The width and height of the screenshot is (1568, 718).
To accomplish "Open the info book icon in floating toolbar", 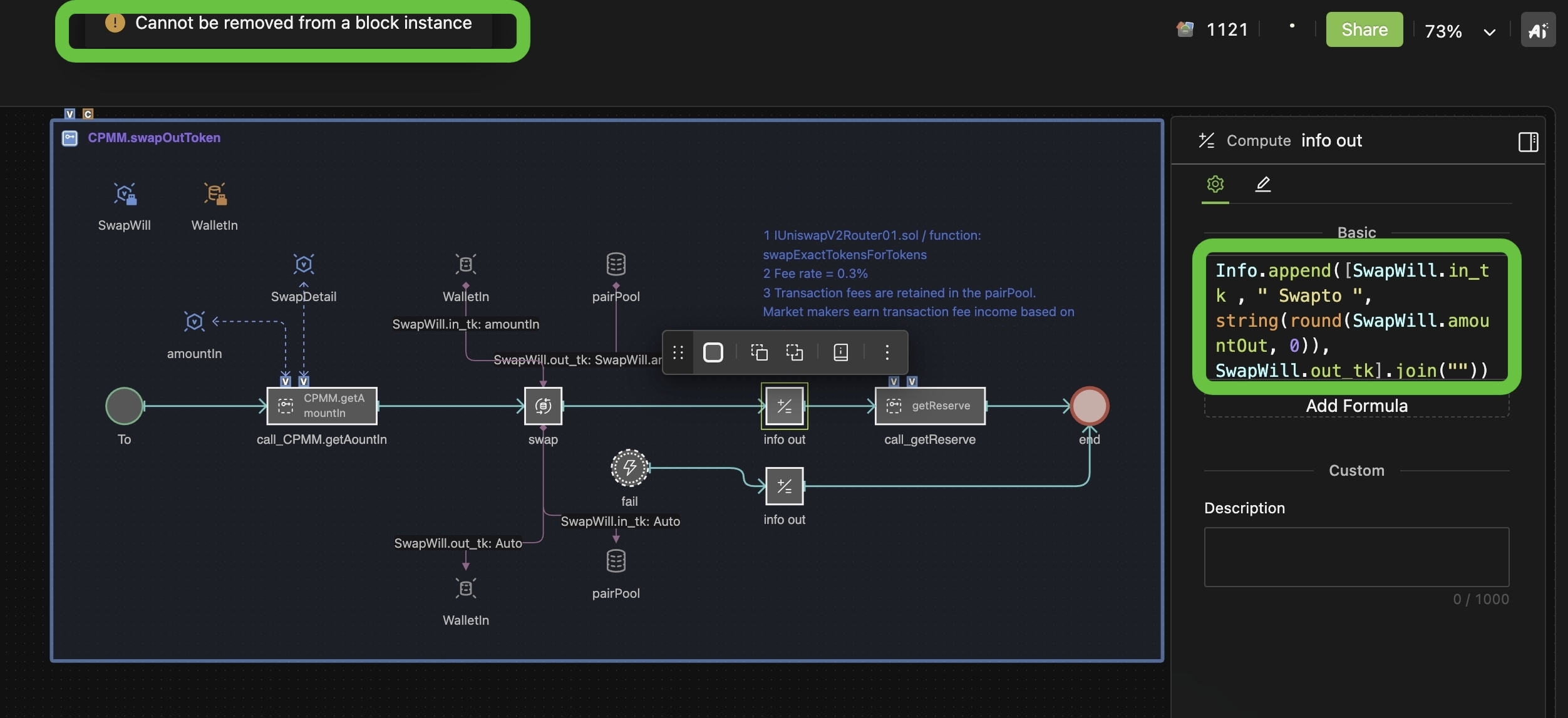I will click(x=840, y=352).
